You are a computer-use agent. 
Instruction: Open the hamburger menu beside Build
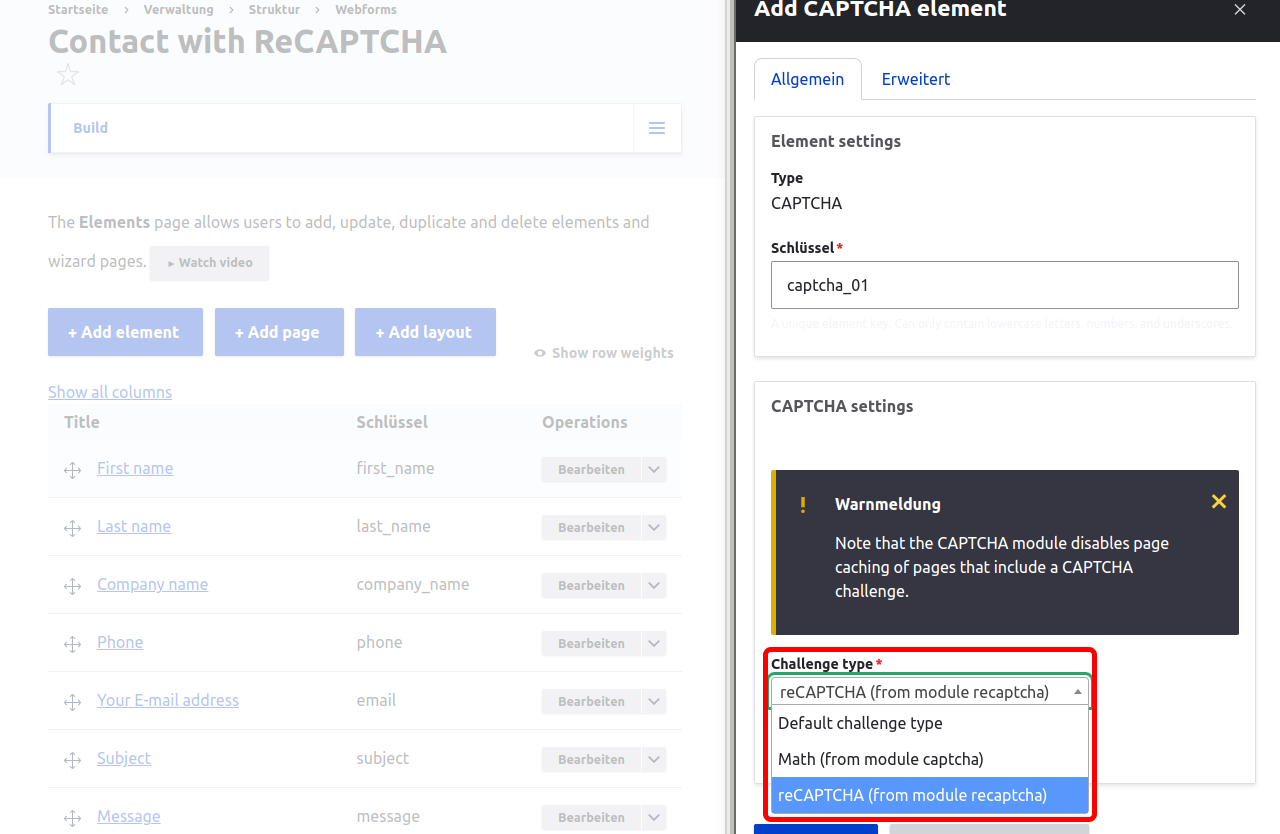657,128
